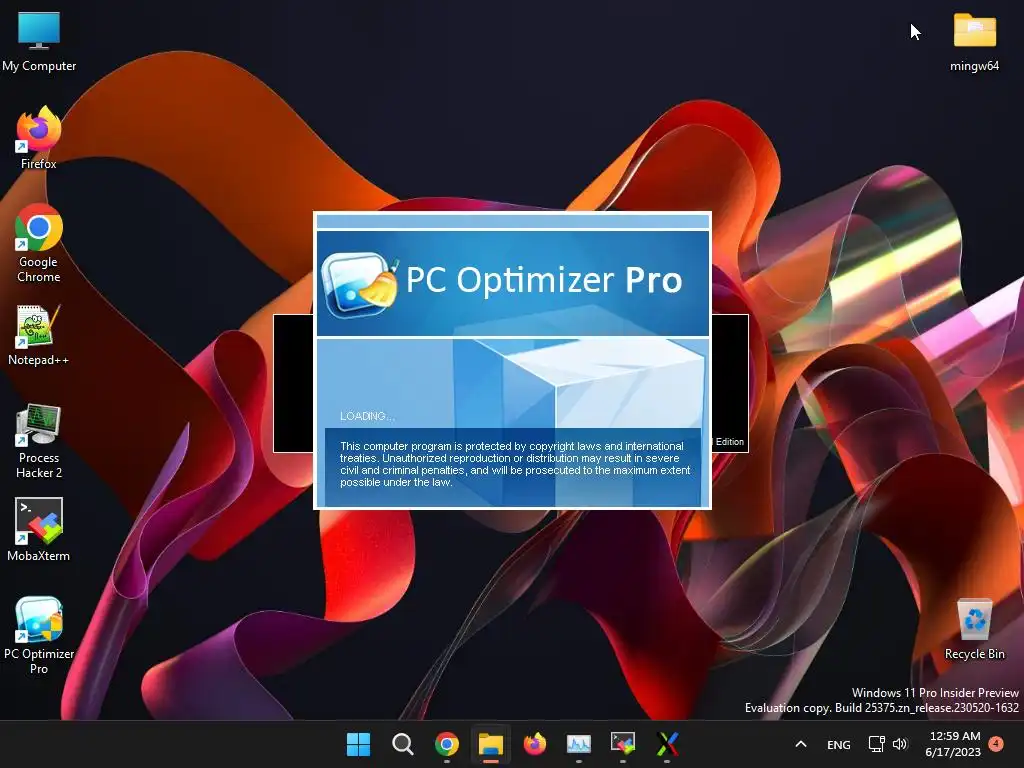
Task: Open Firefox from the taskbar
Action: point(535,744)
